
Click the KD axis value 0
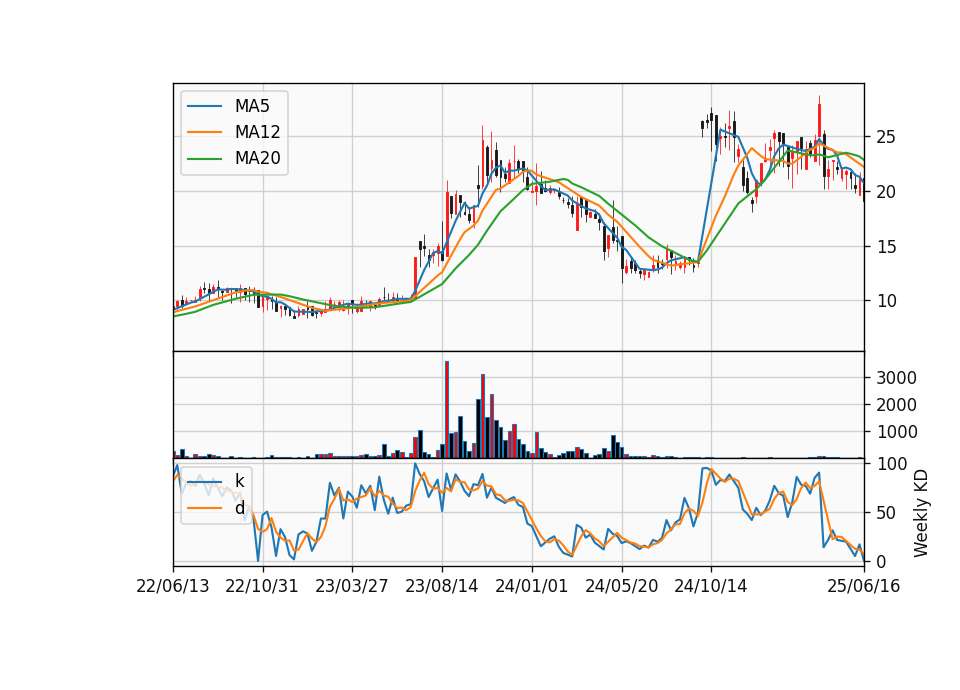click(x=881, y=561)
